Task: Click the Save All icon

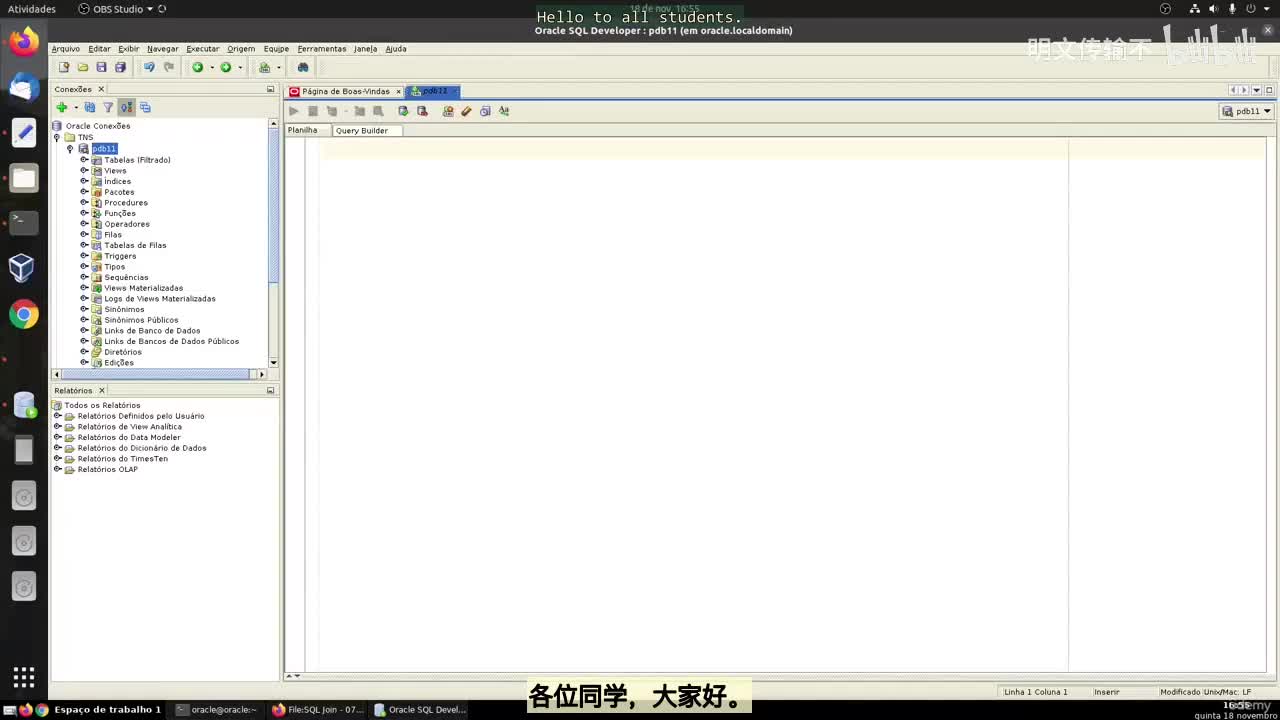Action: (x=120, y=67)
